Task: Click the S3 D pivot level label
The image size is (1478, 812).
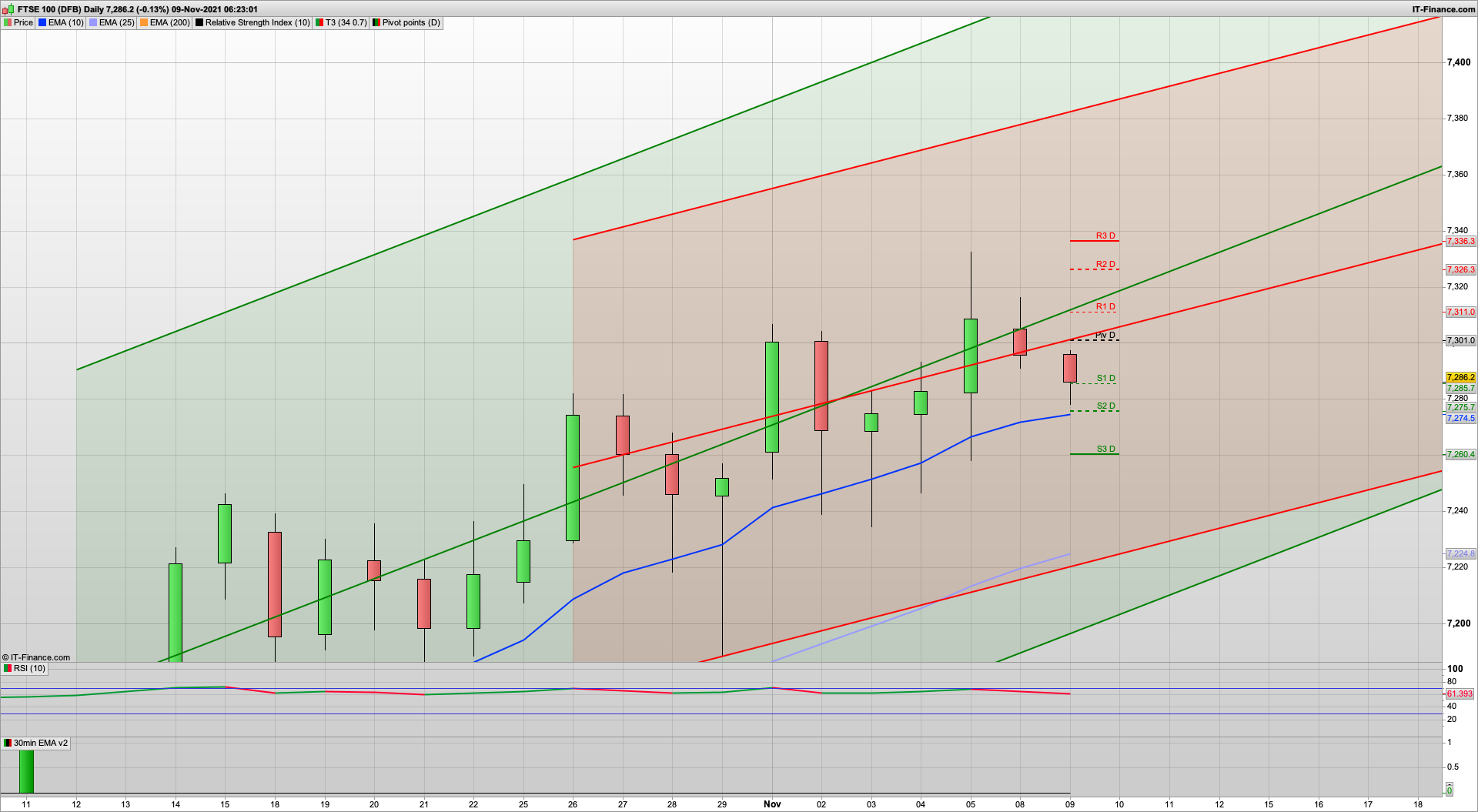Action: (1105, 449)
